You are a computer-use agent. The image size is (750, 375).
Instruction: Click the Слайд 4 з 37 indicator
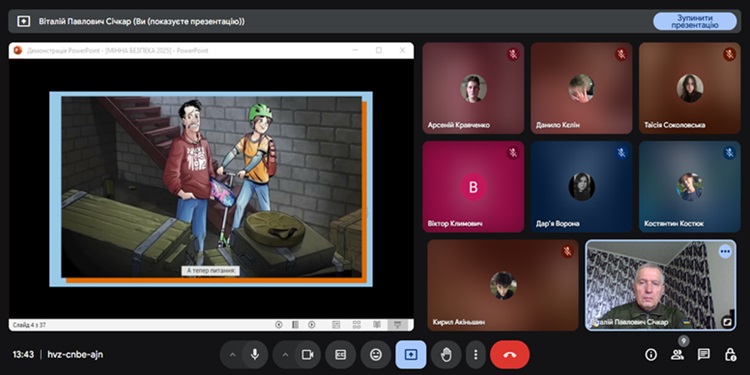tap(30, 325)
